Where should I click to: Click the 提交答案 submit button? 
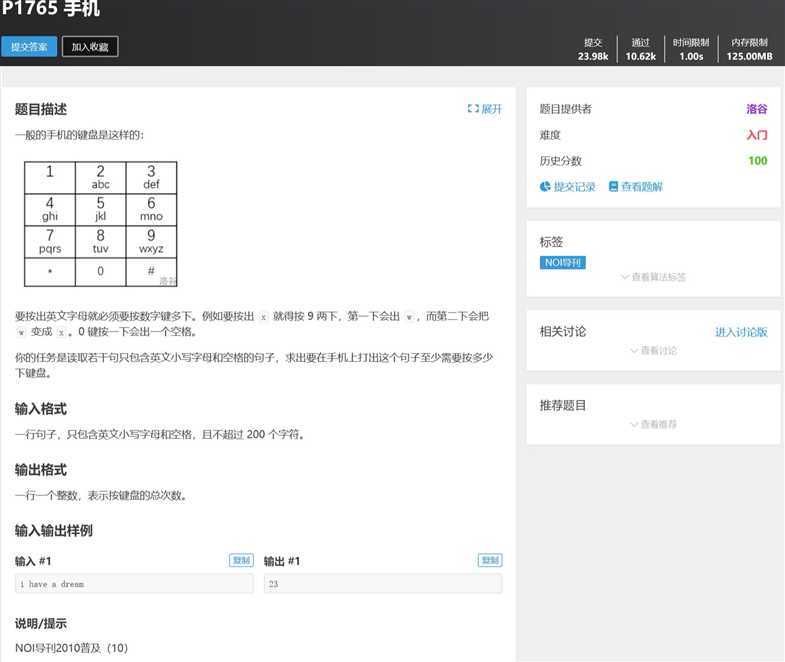[x=29, y=47]
